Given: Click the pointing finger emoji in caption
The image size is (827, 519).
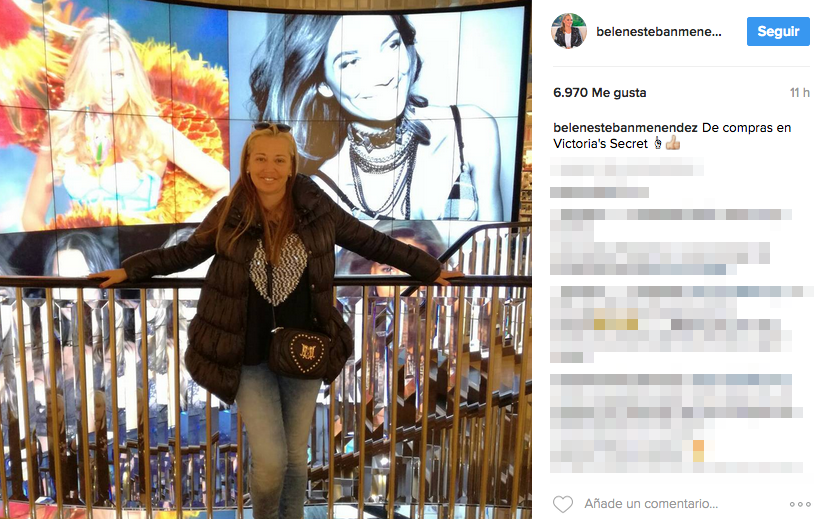Looking at the screenshot, I should [658, 143].
